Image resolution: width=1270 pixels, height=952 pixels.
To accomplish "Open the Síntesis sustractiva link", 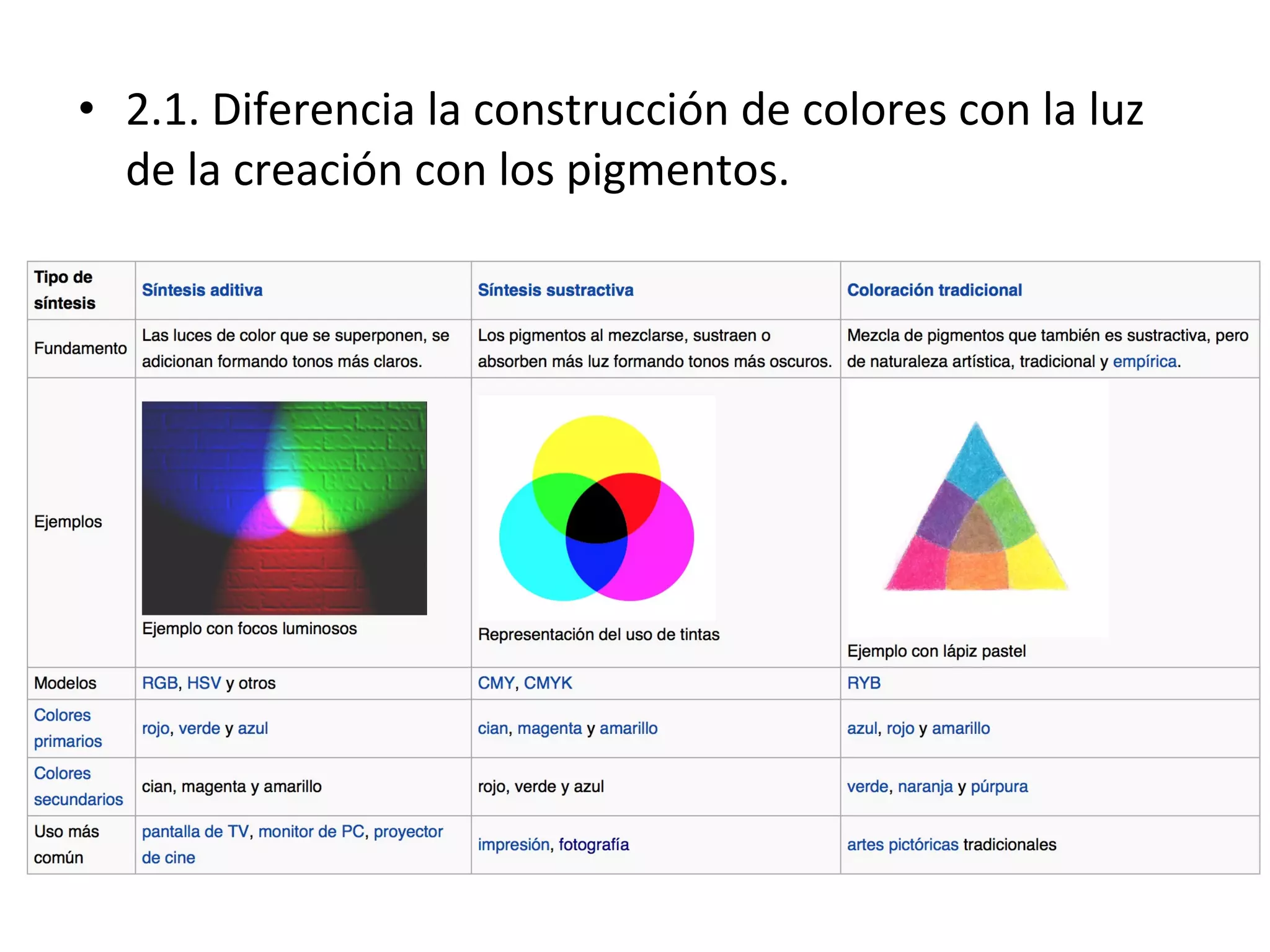I will (x=556, y=290).
